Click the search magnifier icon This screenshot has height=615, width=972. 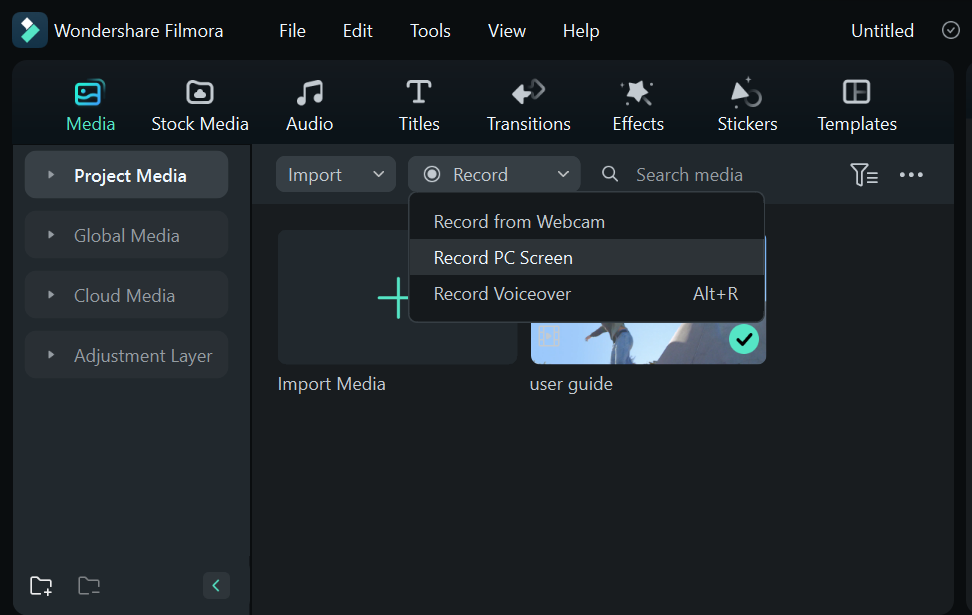(610, 174)
